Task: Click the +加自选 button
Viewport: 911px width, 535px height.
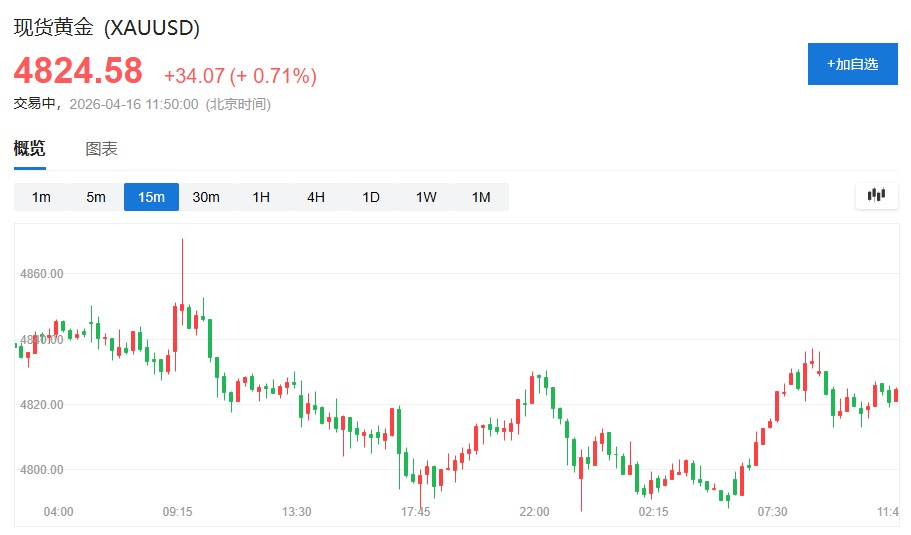Action: pos(852,64)
